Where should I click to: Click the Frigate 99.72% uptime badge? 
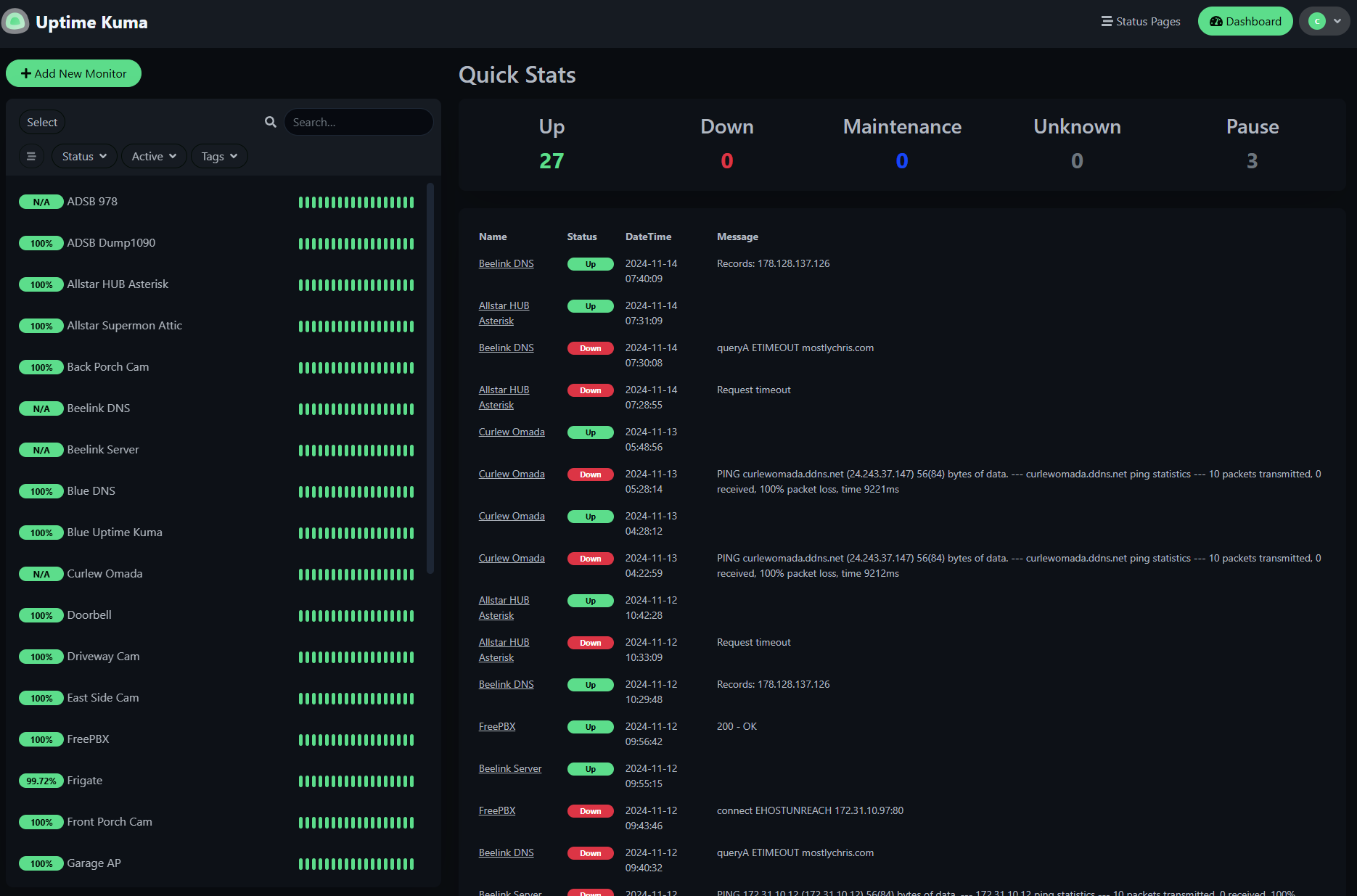click(x=41, y=781)
